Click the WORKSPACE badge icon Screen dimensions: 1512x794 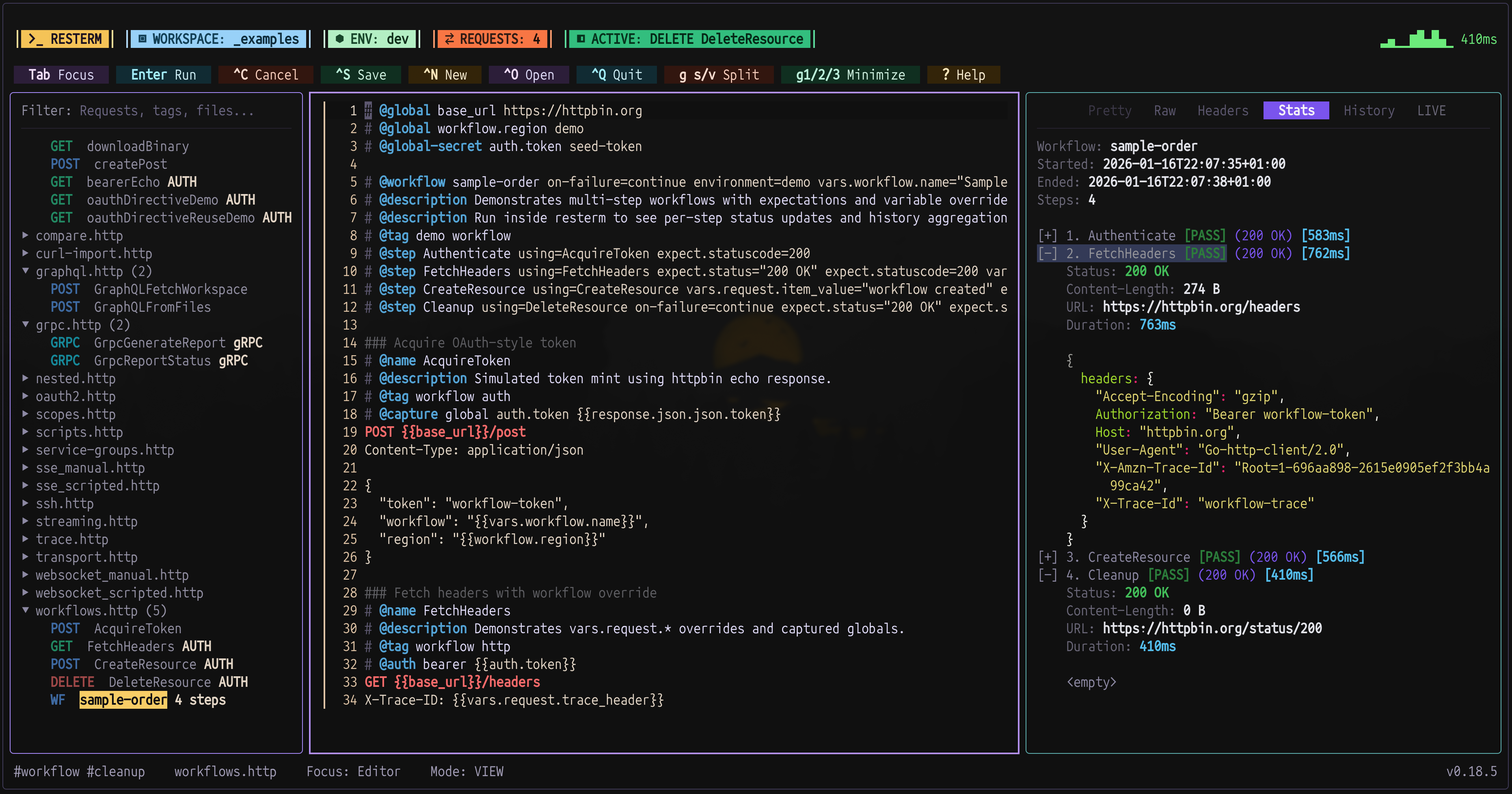142,39
